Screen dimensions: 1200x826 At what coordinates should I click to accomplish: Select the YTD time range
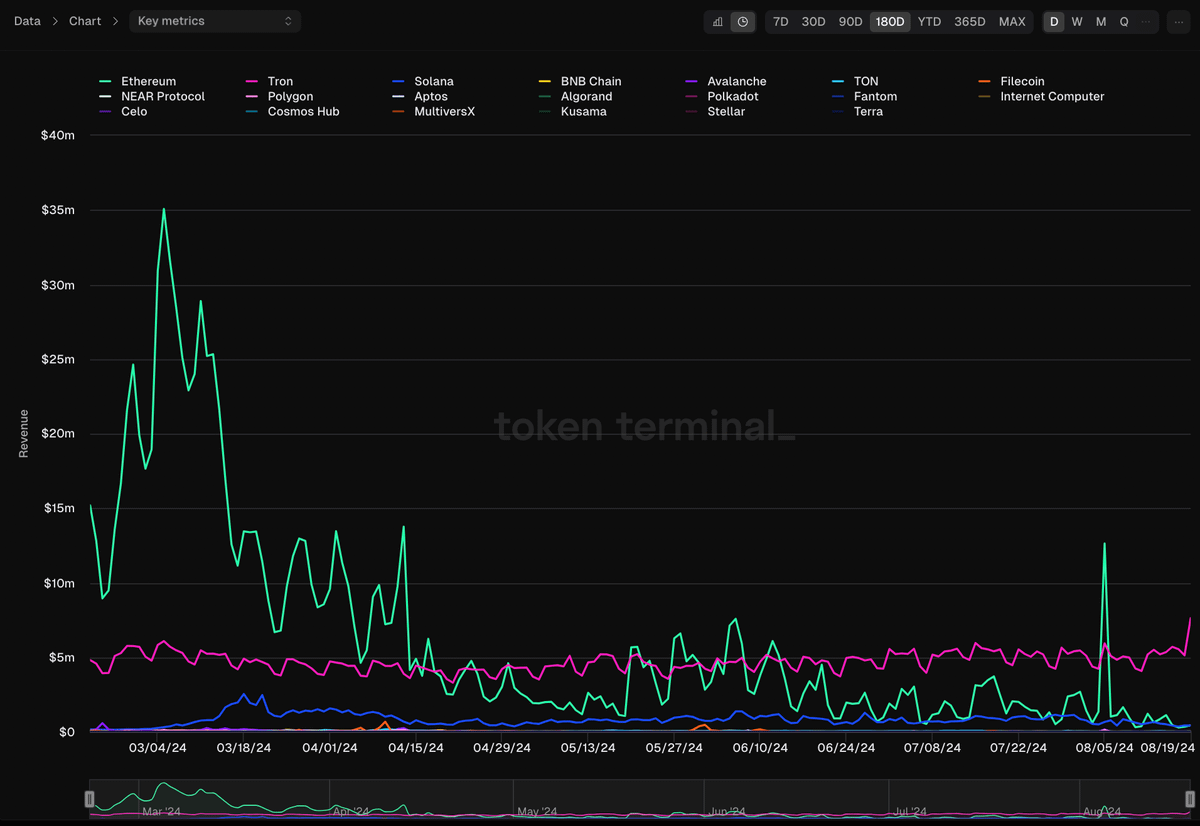click(930, 21)
